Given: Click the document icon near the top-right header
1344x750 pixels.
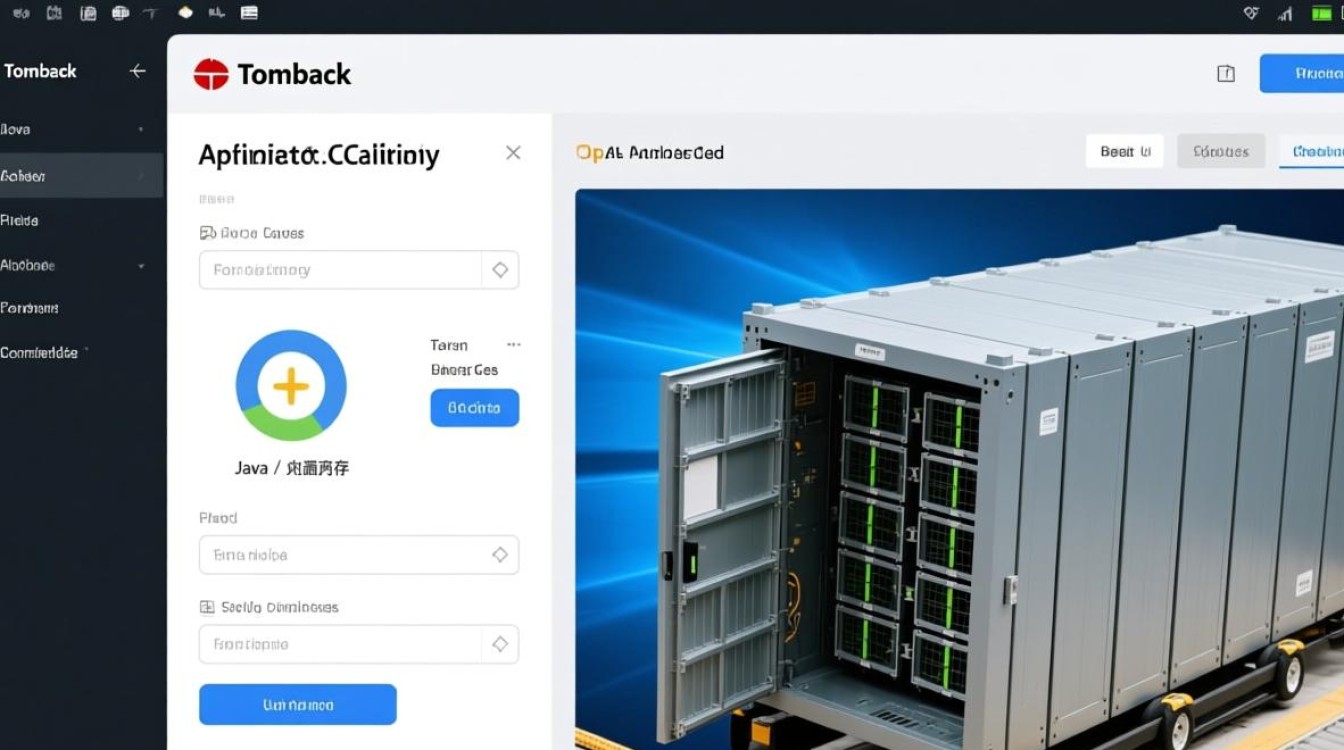Looking at the screenshot, I should (x=1225, y=73).
